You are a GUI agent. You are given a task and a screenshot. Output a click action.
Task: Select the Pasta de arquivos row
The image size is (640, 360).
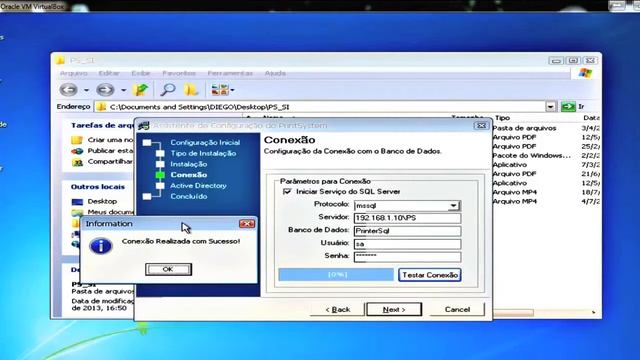click(x=546, y=128)
